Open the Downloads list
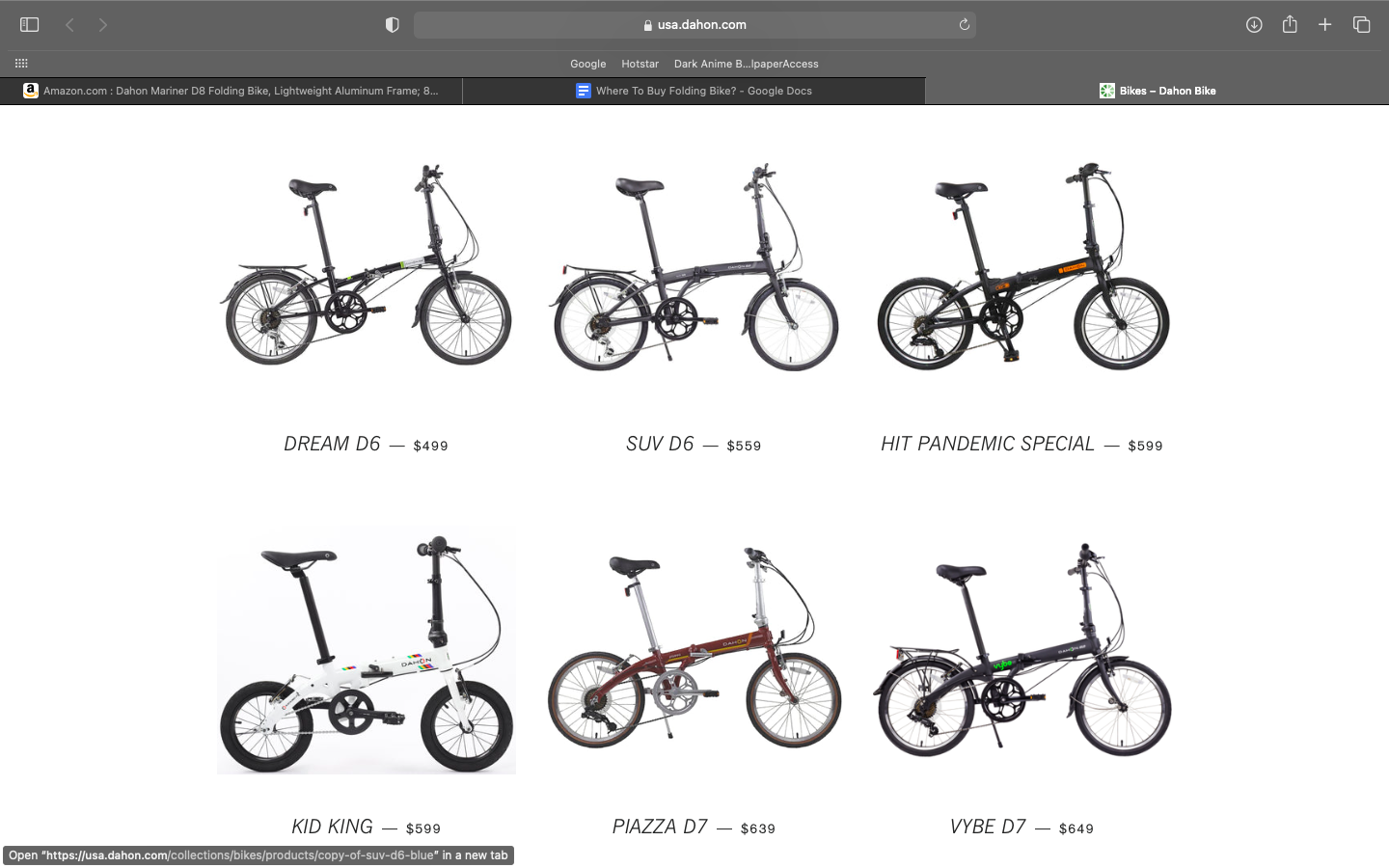Image resolution: width=1389 pixels, height=868 pixels. coord(1254,24)
